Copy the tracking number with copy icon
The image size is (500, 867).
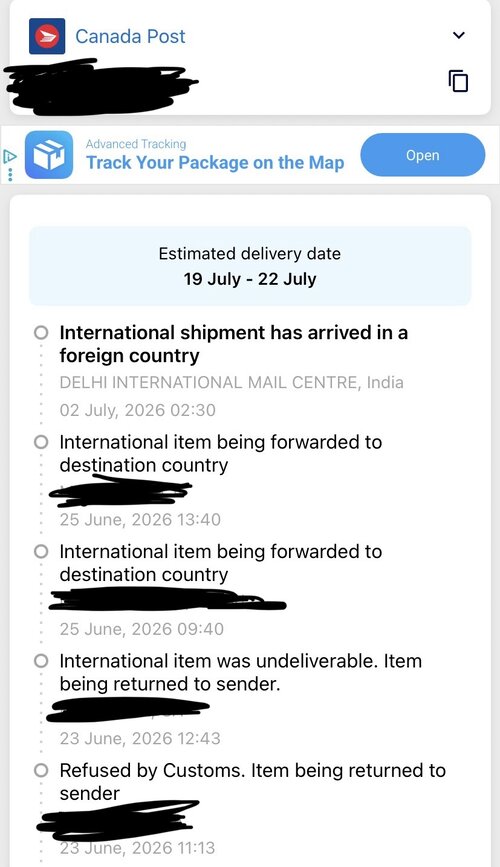coord(458,81)
